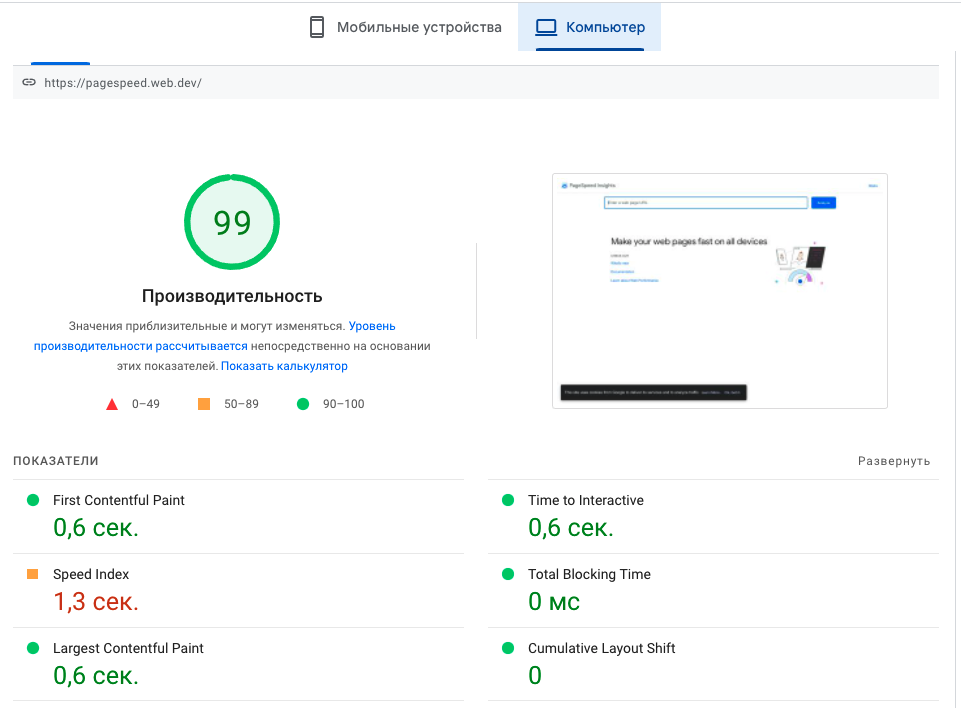
Task: Click the link chain icon beside URL
Action: tap(29, 82)
